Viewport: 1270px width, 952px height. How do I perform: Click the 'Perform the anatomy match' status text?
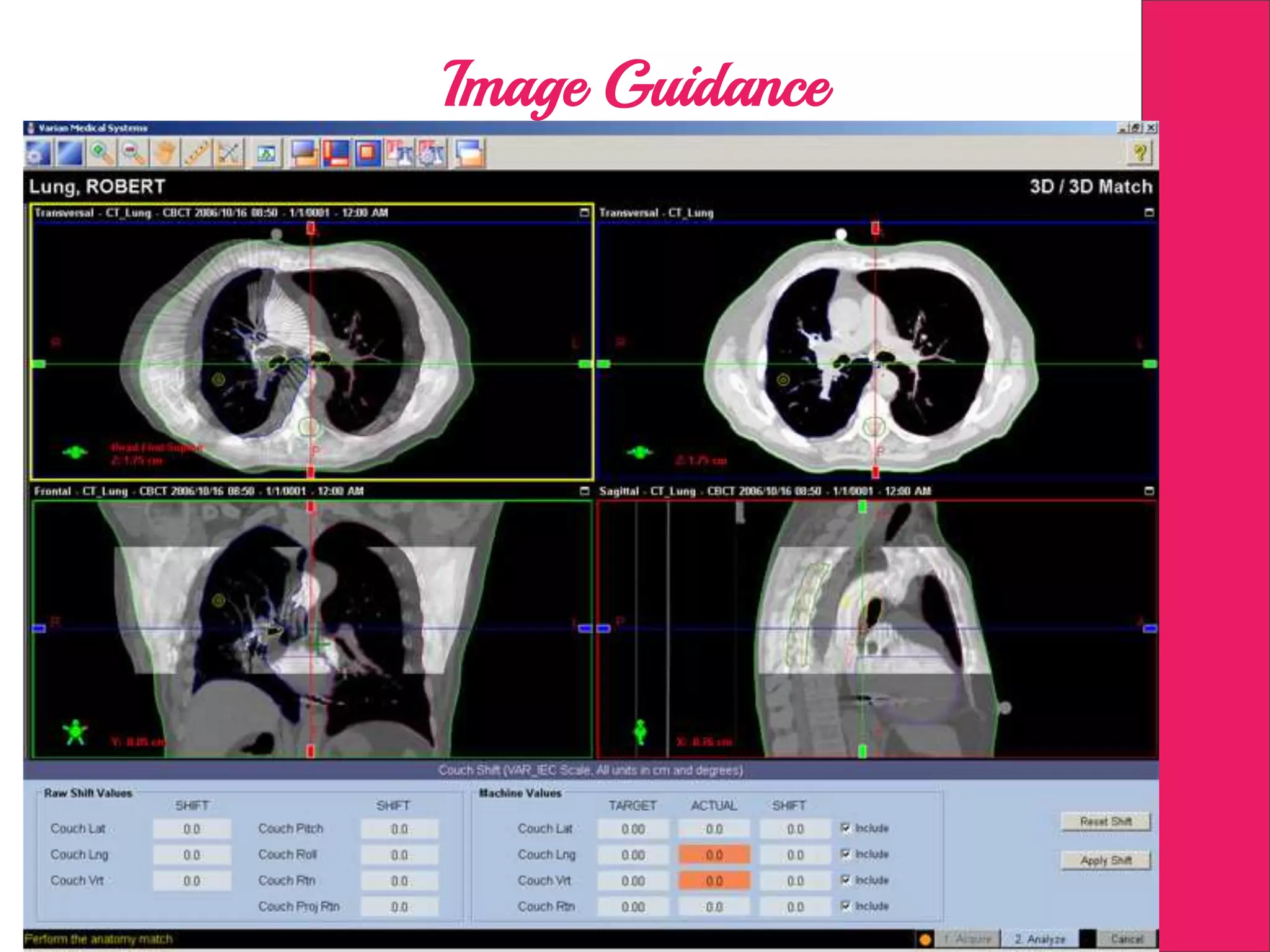tap(99, 939)
